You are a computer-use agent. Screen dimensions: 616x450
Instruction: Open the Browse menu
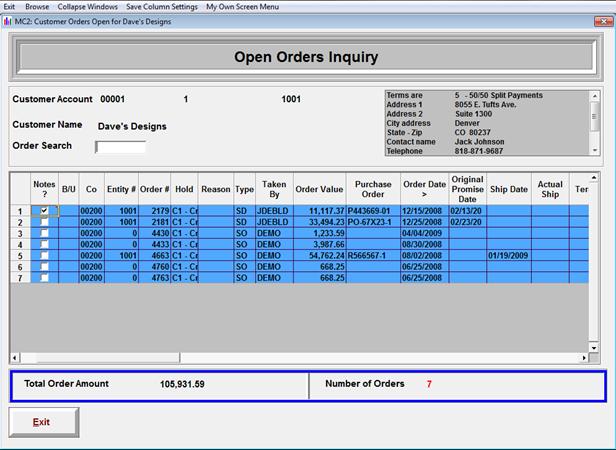point(37,7)
